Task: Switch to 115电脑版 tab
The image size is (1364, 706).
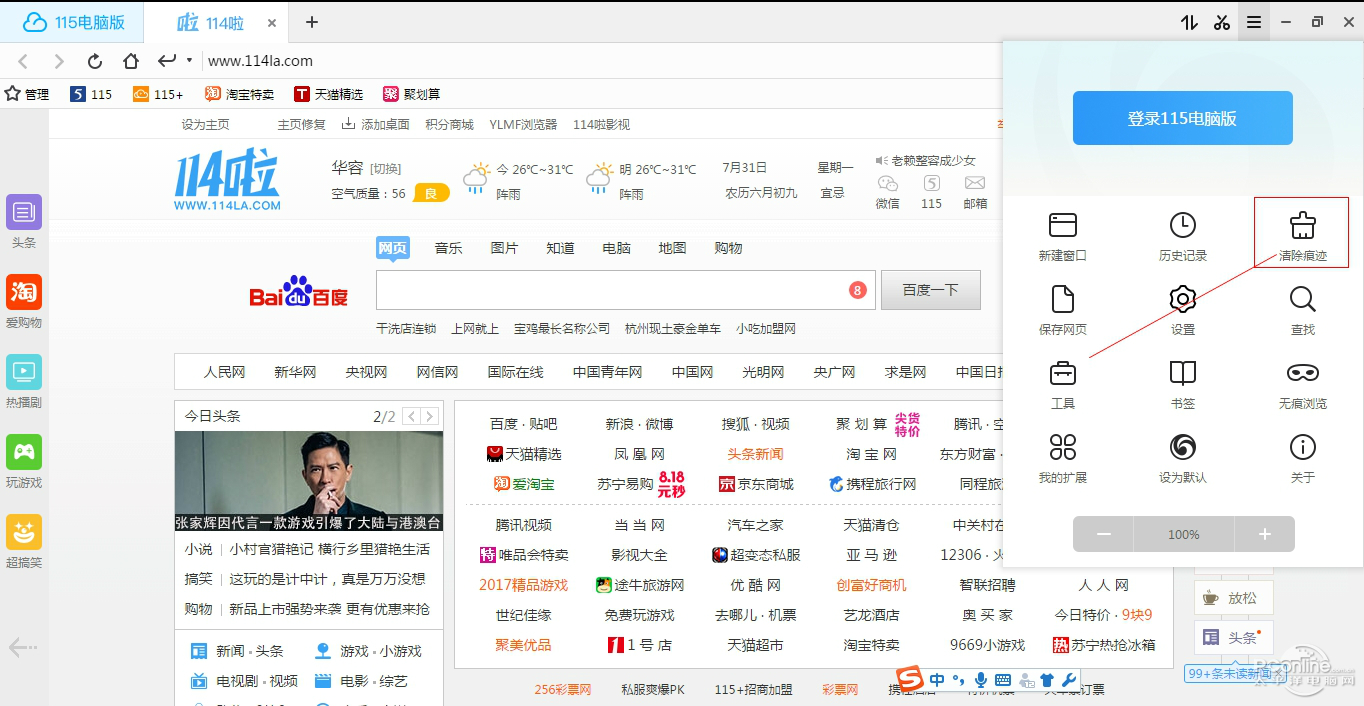Action: coord(72,22)
